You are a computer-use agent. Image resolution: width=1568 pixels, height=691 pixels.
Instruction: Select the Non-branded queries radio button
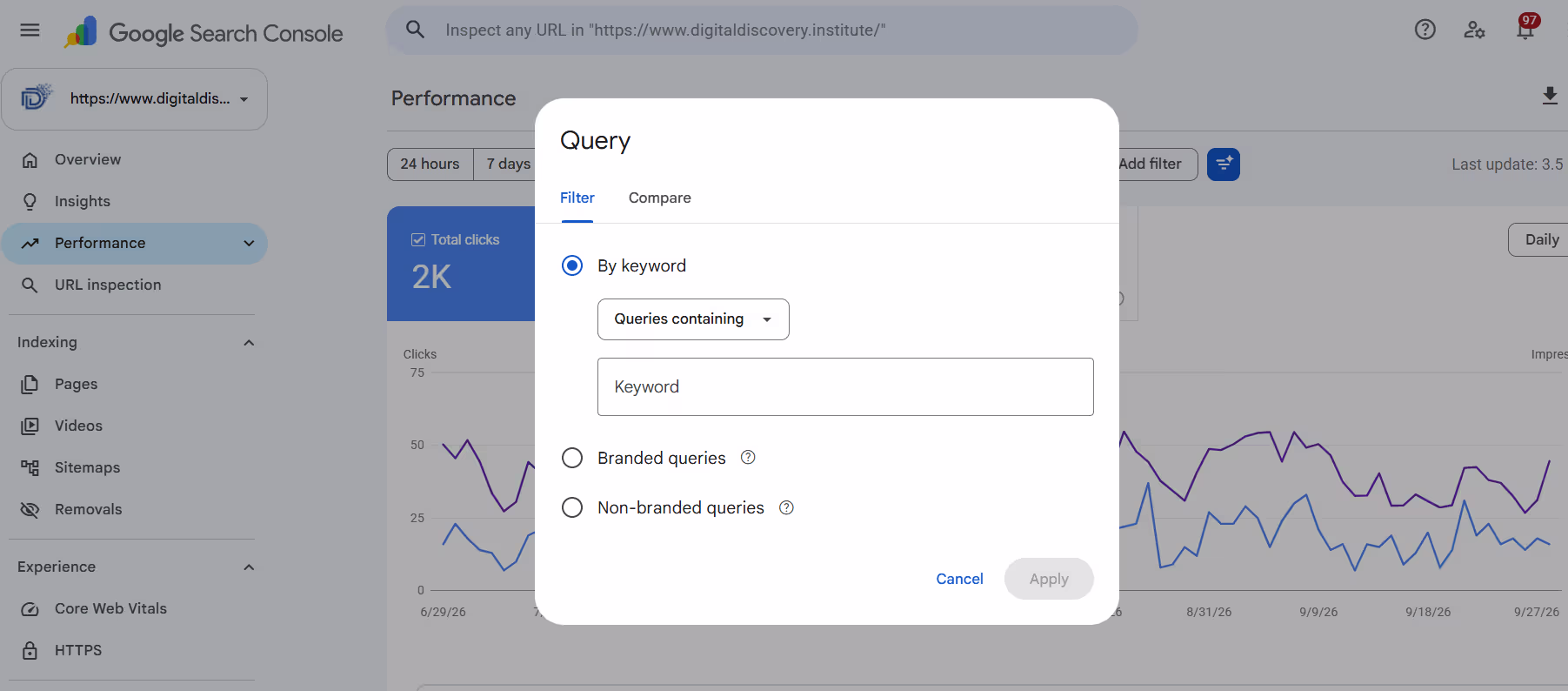tap(572, 507)
